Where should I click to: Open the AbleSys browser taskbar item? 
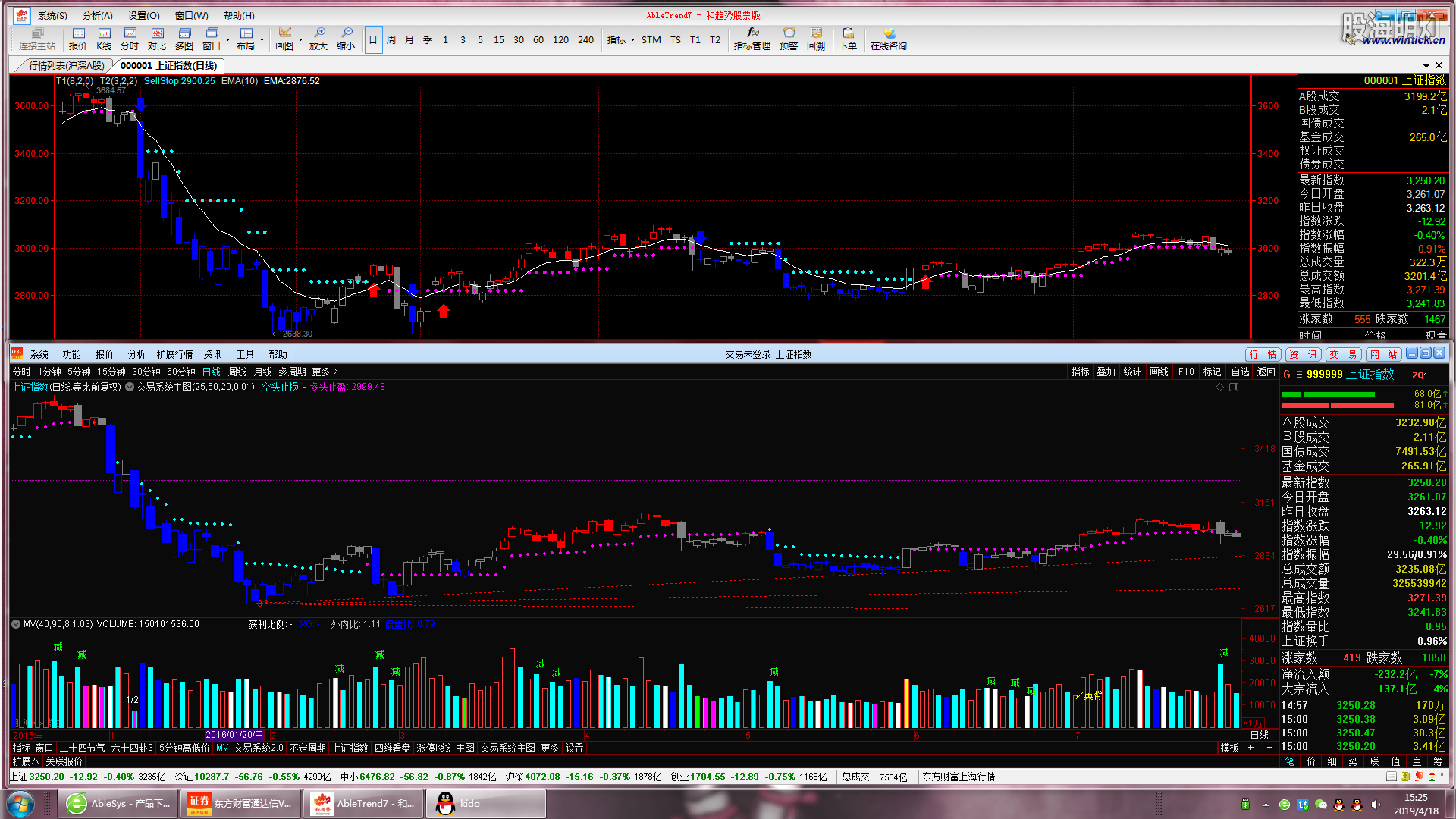point(118,804)
